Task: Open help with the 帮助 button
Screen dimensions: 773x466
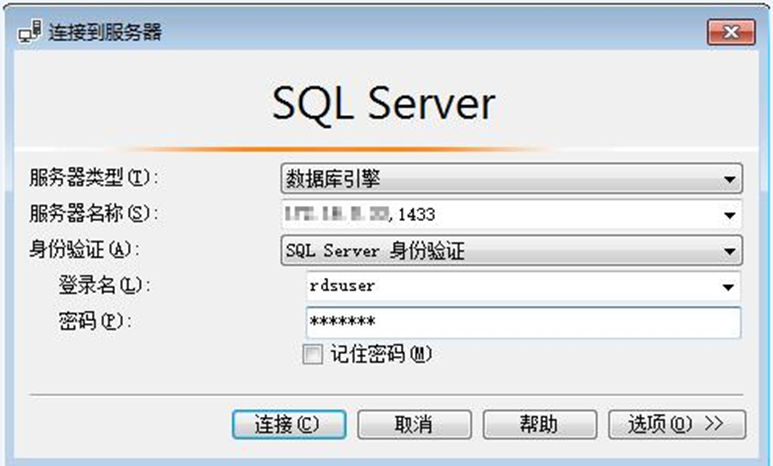Action: (x=539, y=424)
